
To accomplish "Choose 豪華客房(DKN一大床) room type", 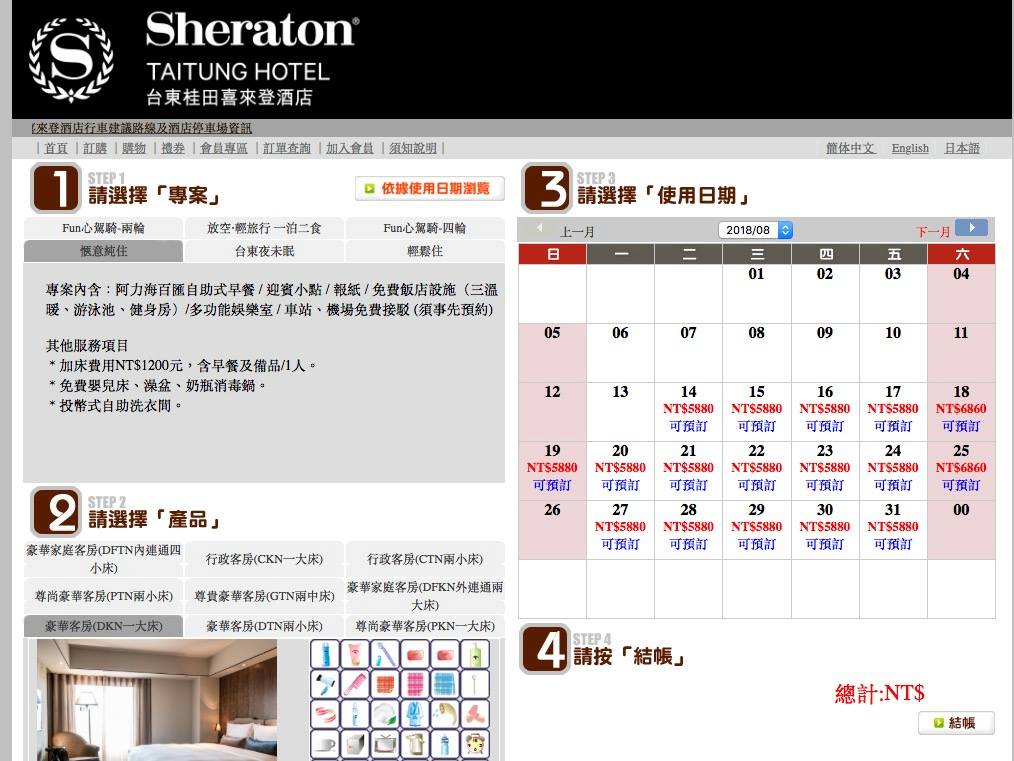I will click(x=103, y=626).
